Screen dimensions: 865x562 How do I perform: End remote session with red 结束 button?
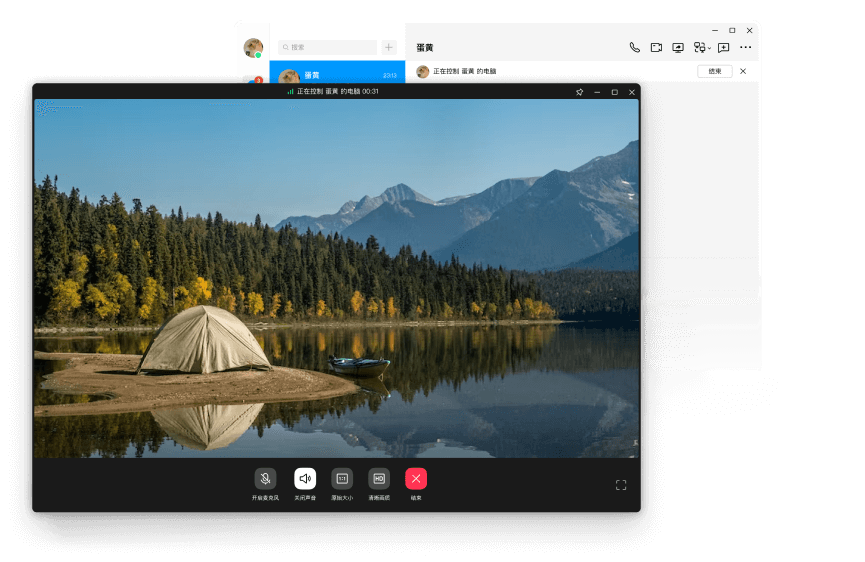(416, 479)
